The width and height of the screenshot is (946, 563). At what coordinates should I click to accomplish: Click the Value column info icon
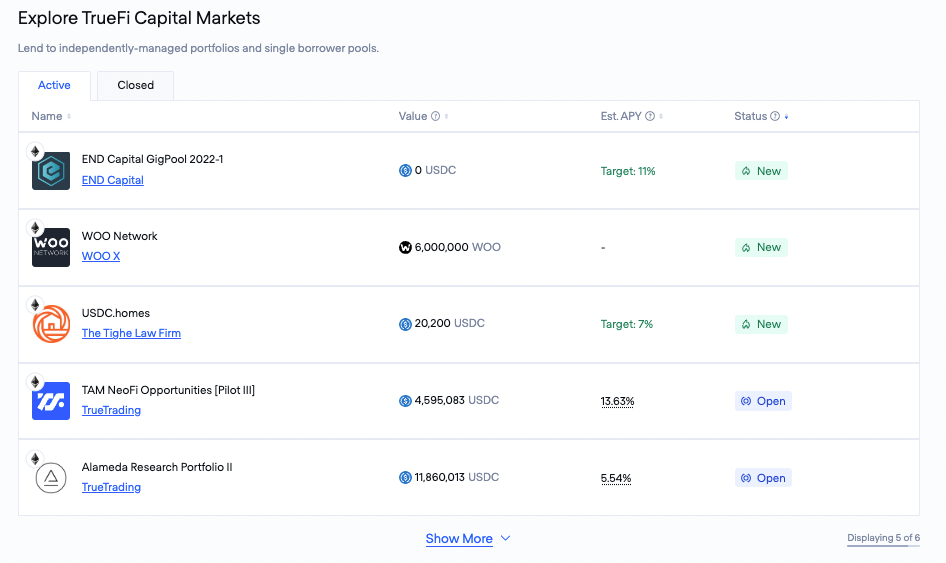[436, 116]
